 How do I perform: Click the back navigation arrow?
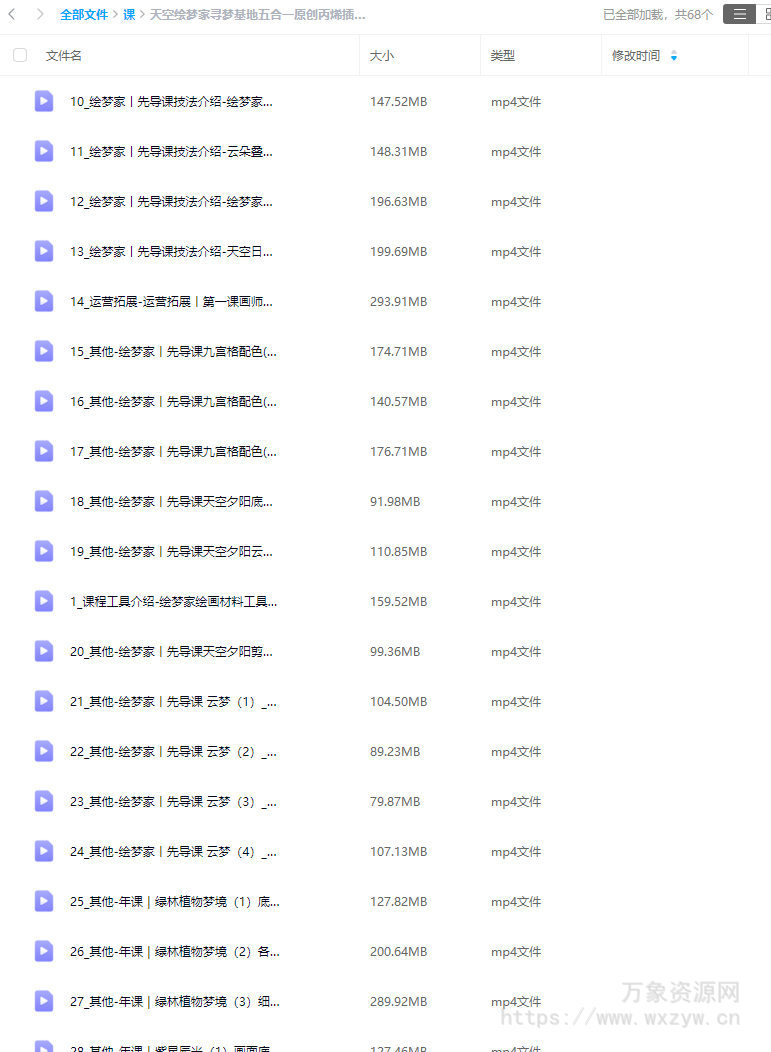(x=12, y=14)
